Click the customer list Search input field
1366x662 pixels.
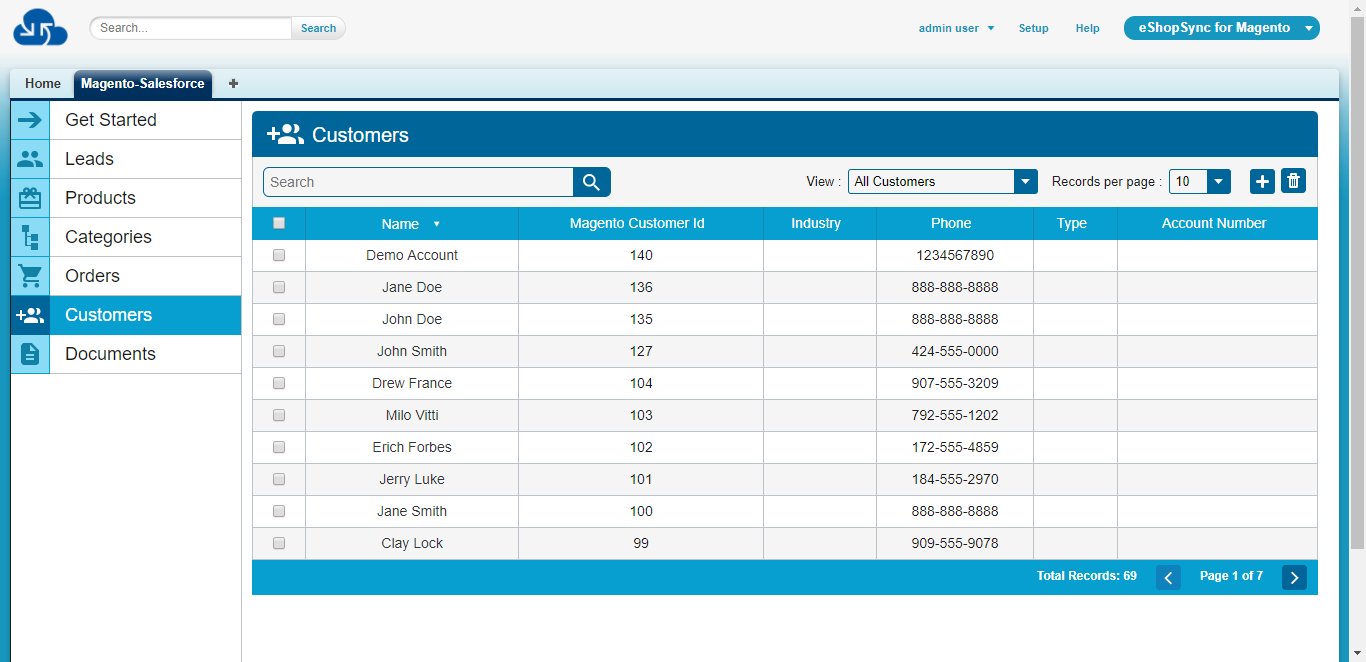(418, 182)
